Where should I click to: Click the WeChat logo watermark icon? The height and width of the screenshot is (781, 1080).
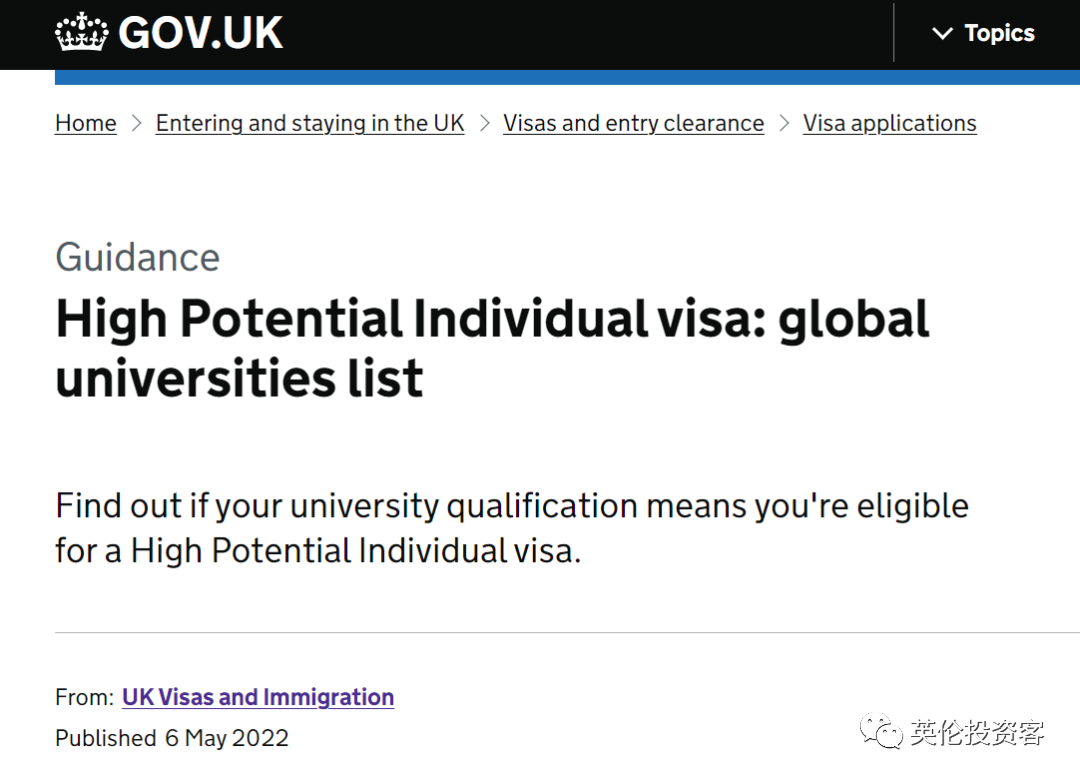point(881,731)
